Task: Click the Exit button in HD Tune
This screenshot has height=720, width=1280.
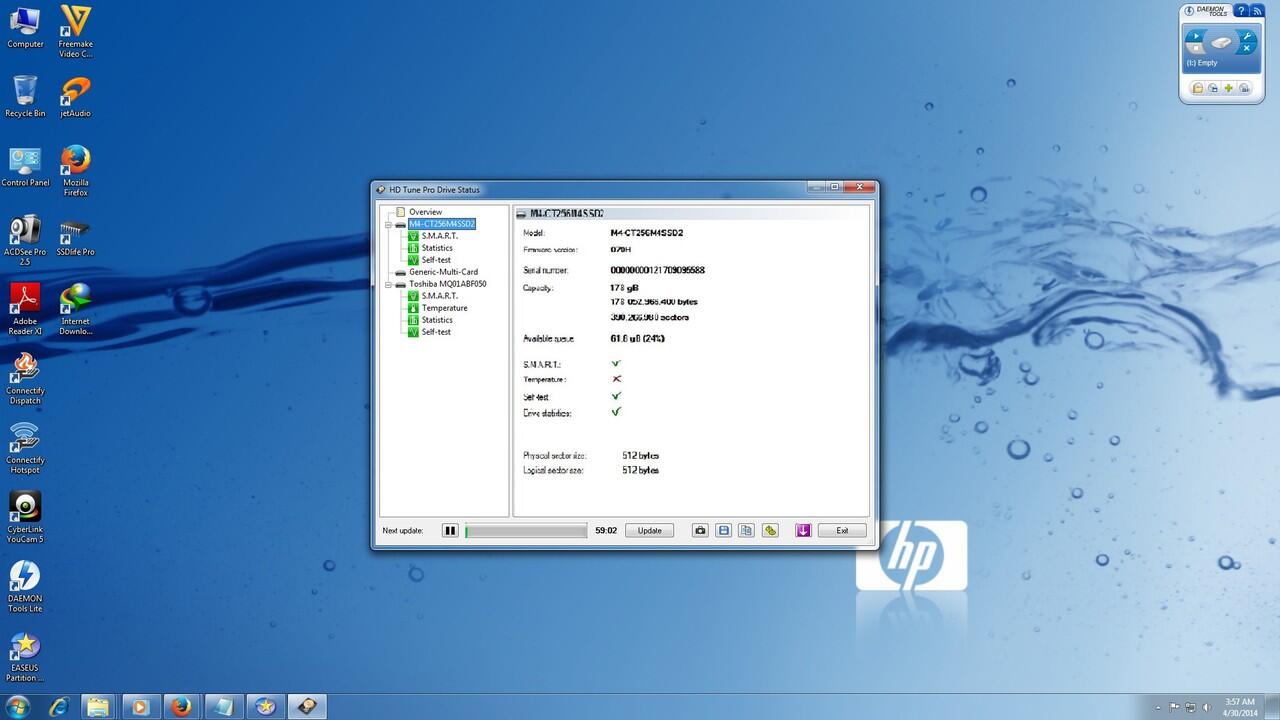Action: point(842,531)
